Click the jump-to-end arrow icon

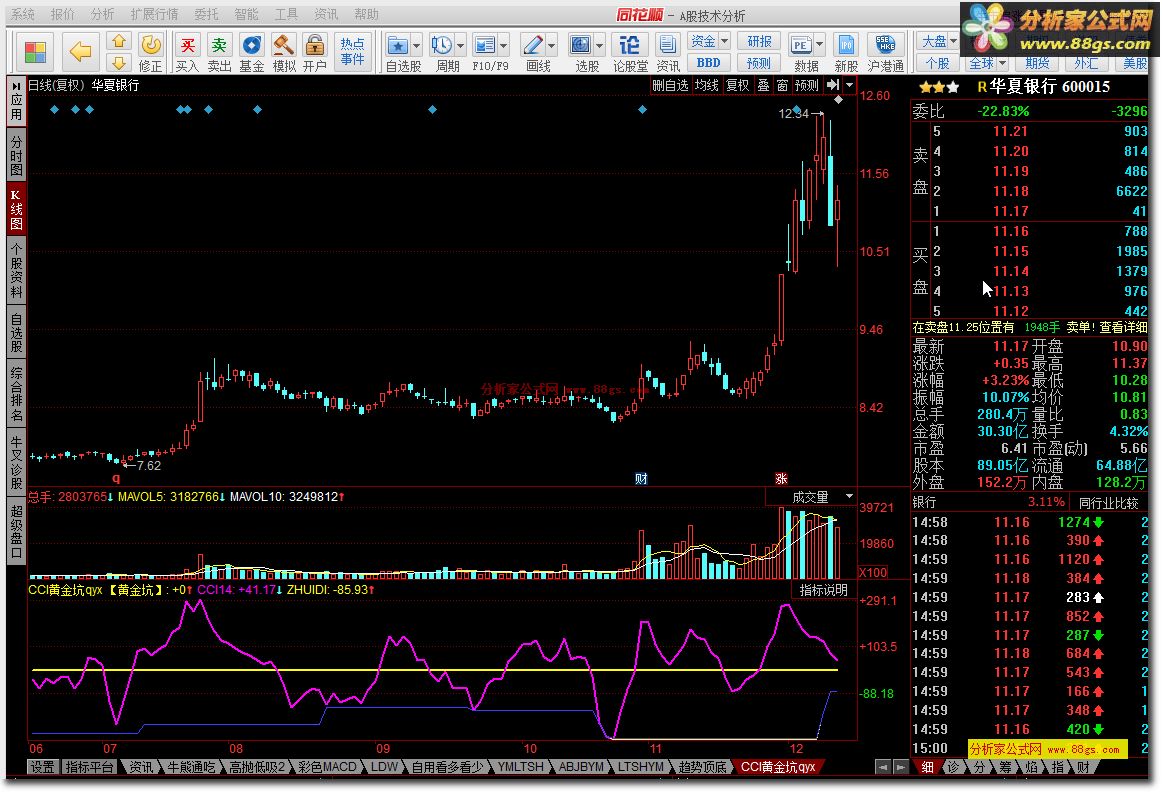coord(833,85)
